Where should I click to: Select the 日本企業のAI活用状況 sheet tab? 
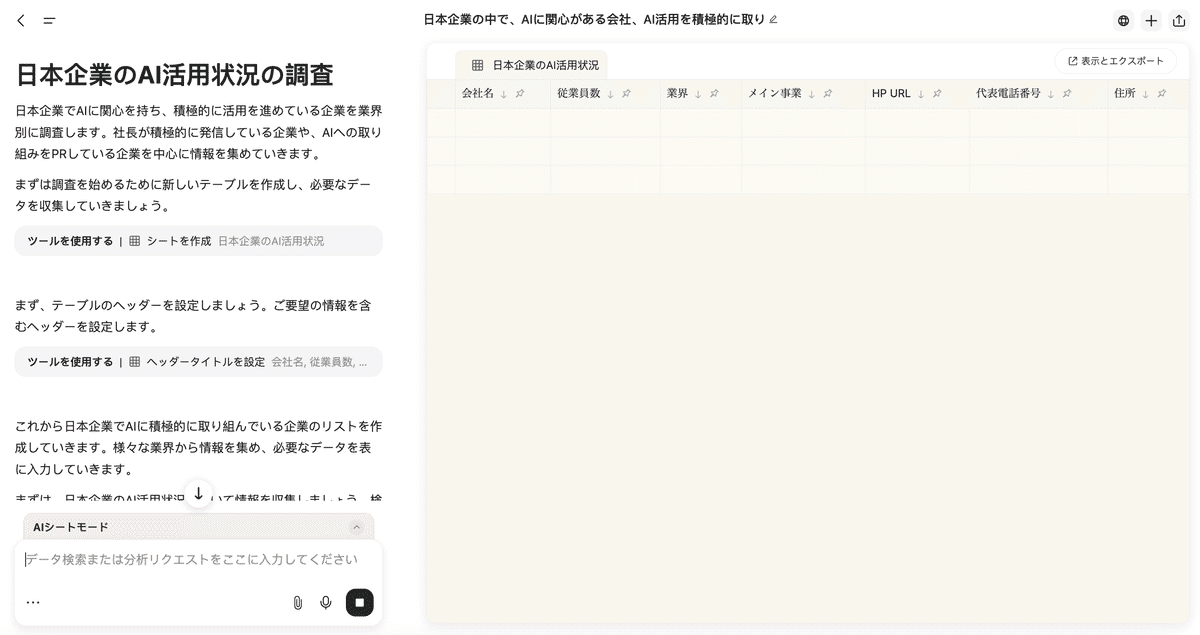click(x=534, y=65)
